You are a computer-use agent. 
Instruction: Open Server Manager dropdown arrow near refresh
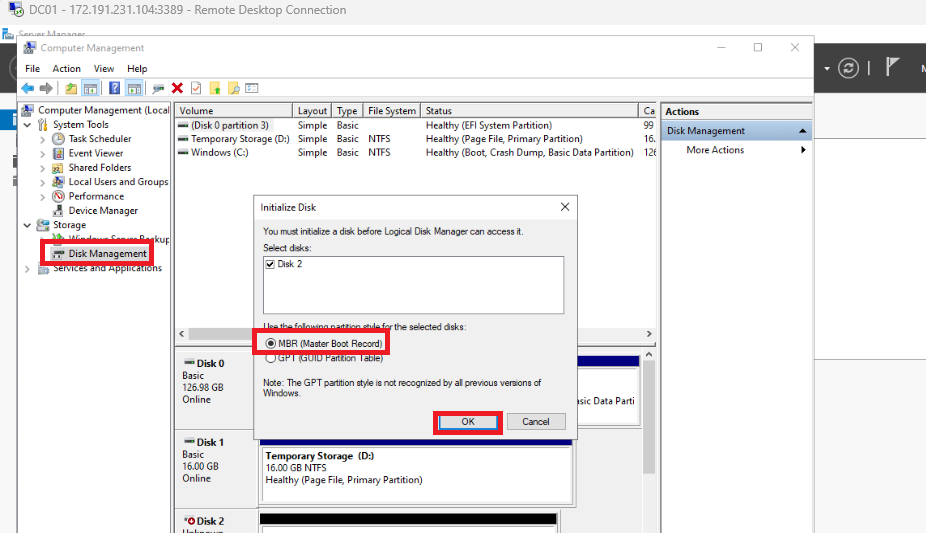tap(827, 69)
